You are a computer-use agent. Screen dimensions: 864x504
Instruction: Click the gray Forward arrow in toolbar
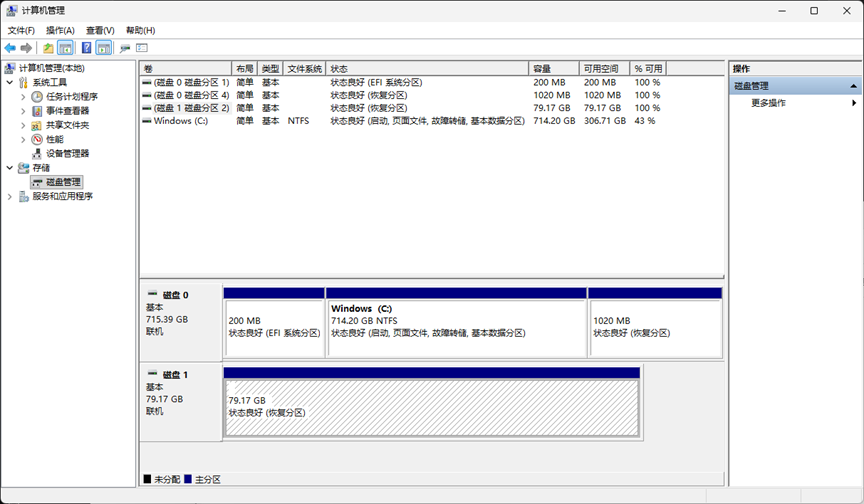26,48
